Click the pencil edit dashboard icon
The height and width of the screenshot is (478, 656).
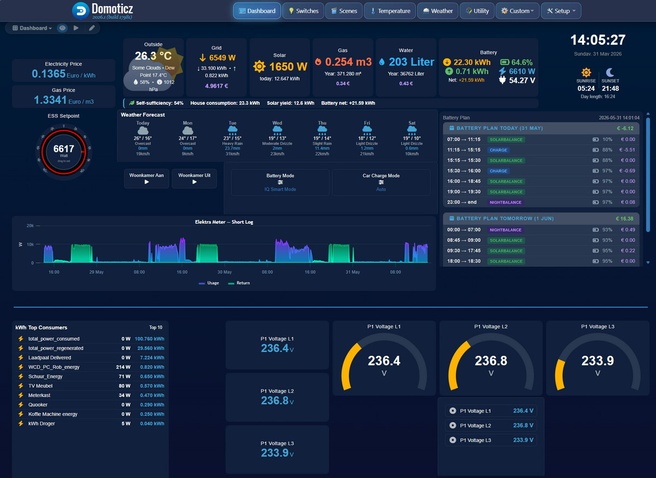92,28
